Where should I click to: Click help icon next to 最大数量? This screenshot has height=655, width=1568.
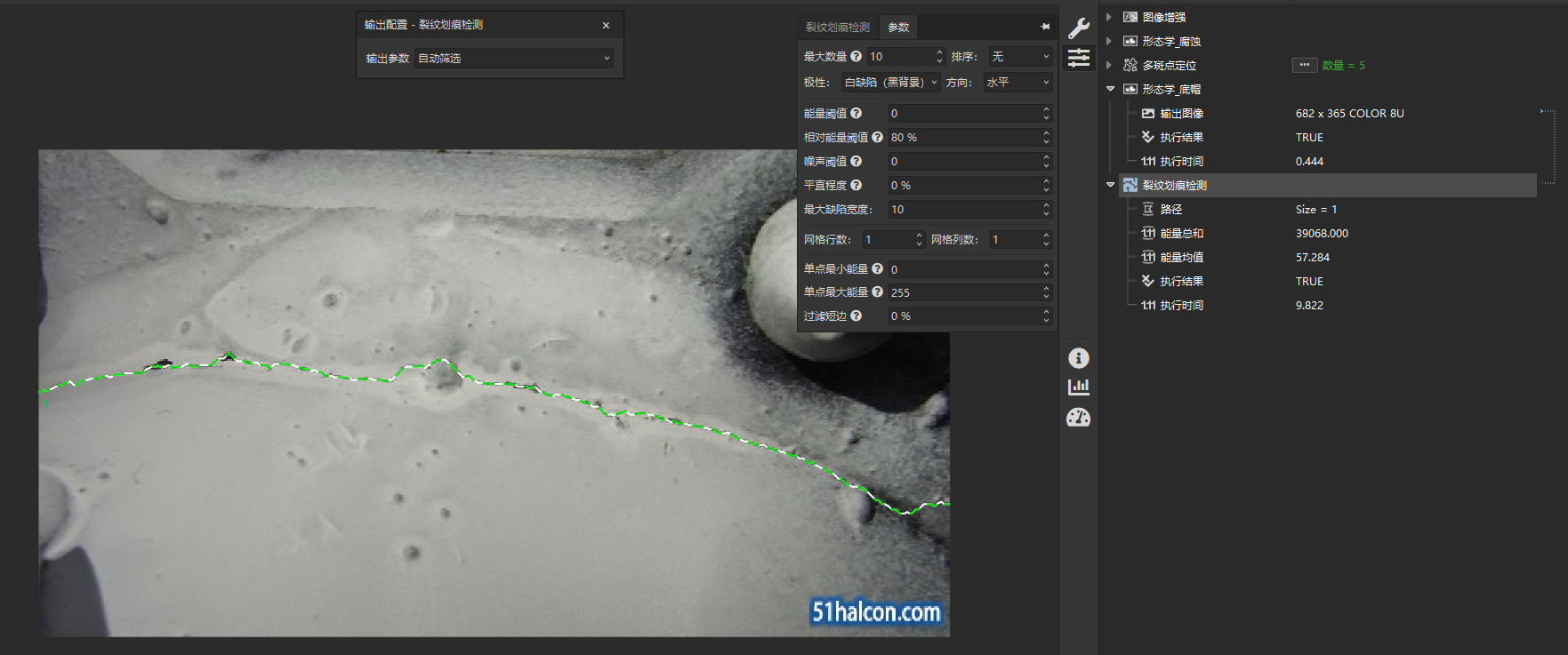click(856, 56)
